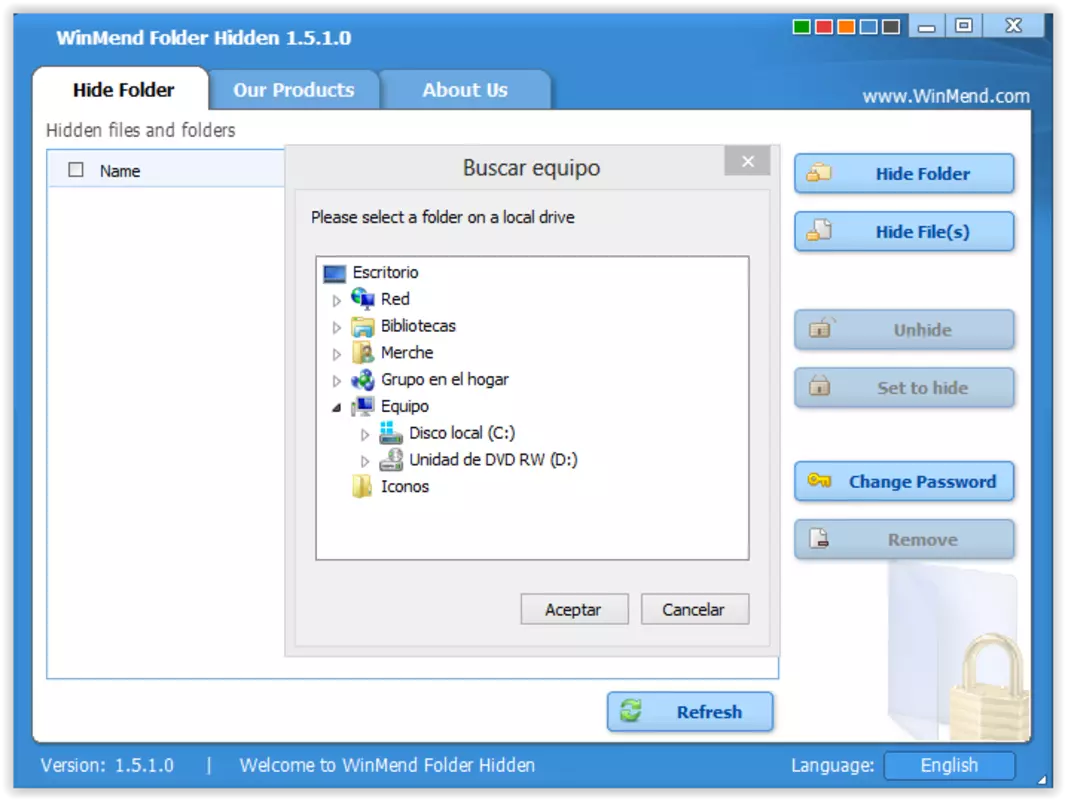Select the Grupo en el hogar label
This screenshot has width=1065, height=800.
(444, 380)
